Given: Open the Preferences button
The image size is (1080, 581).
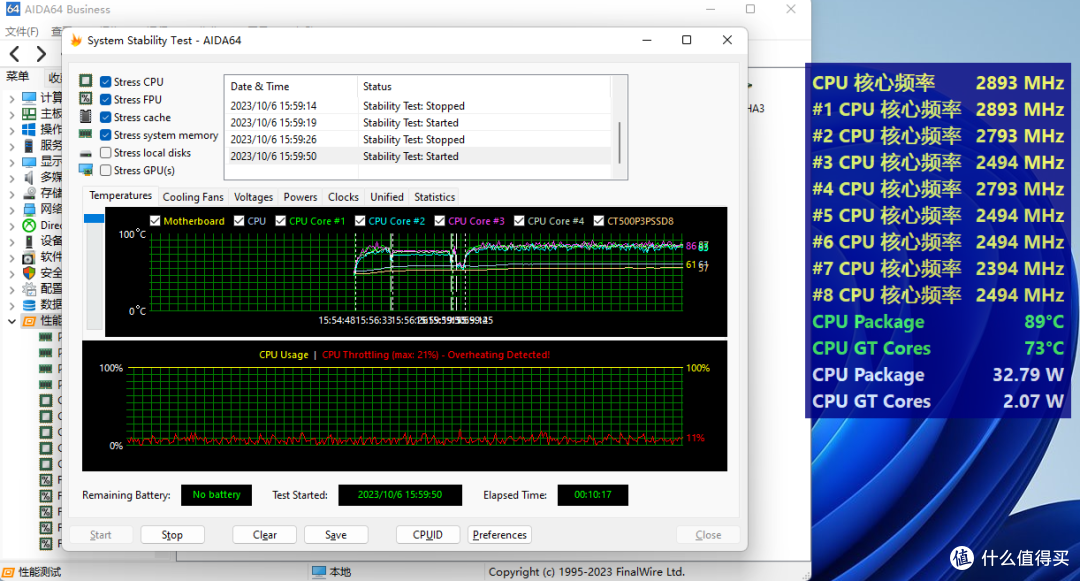Looking at the screenshot, I should click(x=499, y=535).
